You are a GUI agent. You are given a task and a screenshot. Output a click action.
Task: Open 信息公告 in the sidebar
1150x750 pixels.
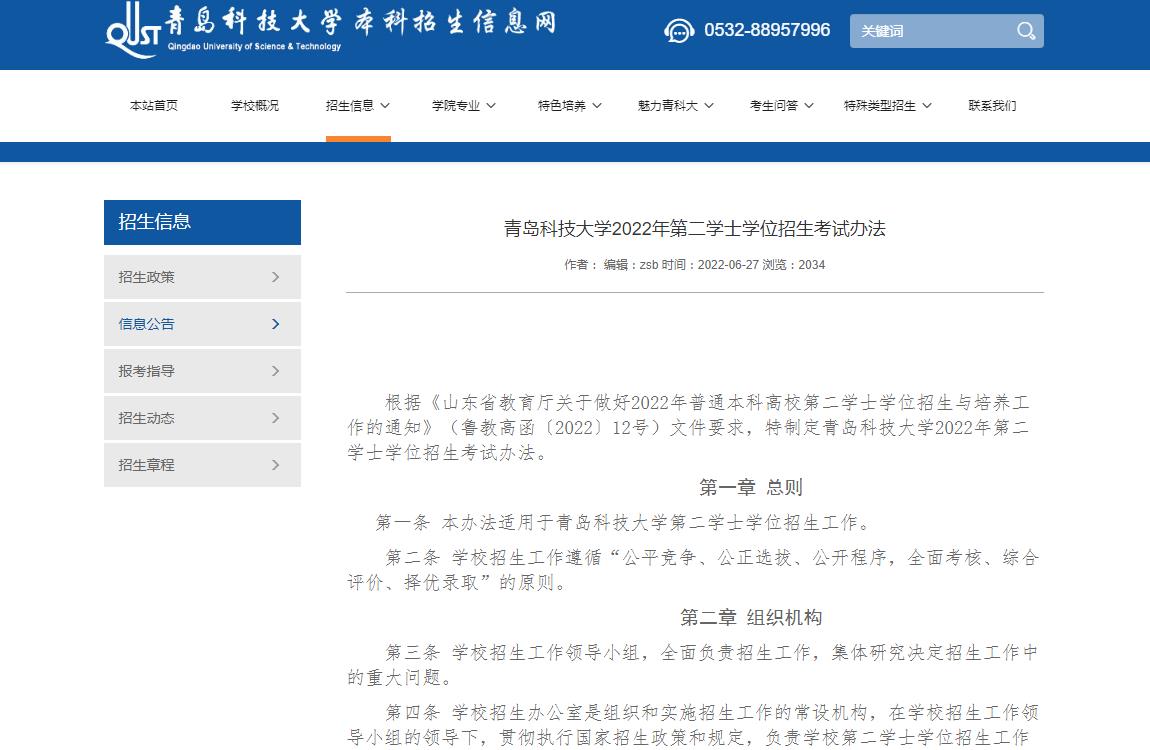click(202, 324)
